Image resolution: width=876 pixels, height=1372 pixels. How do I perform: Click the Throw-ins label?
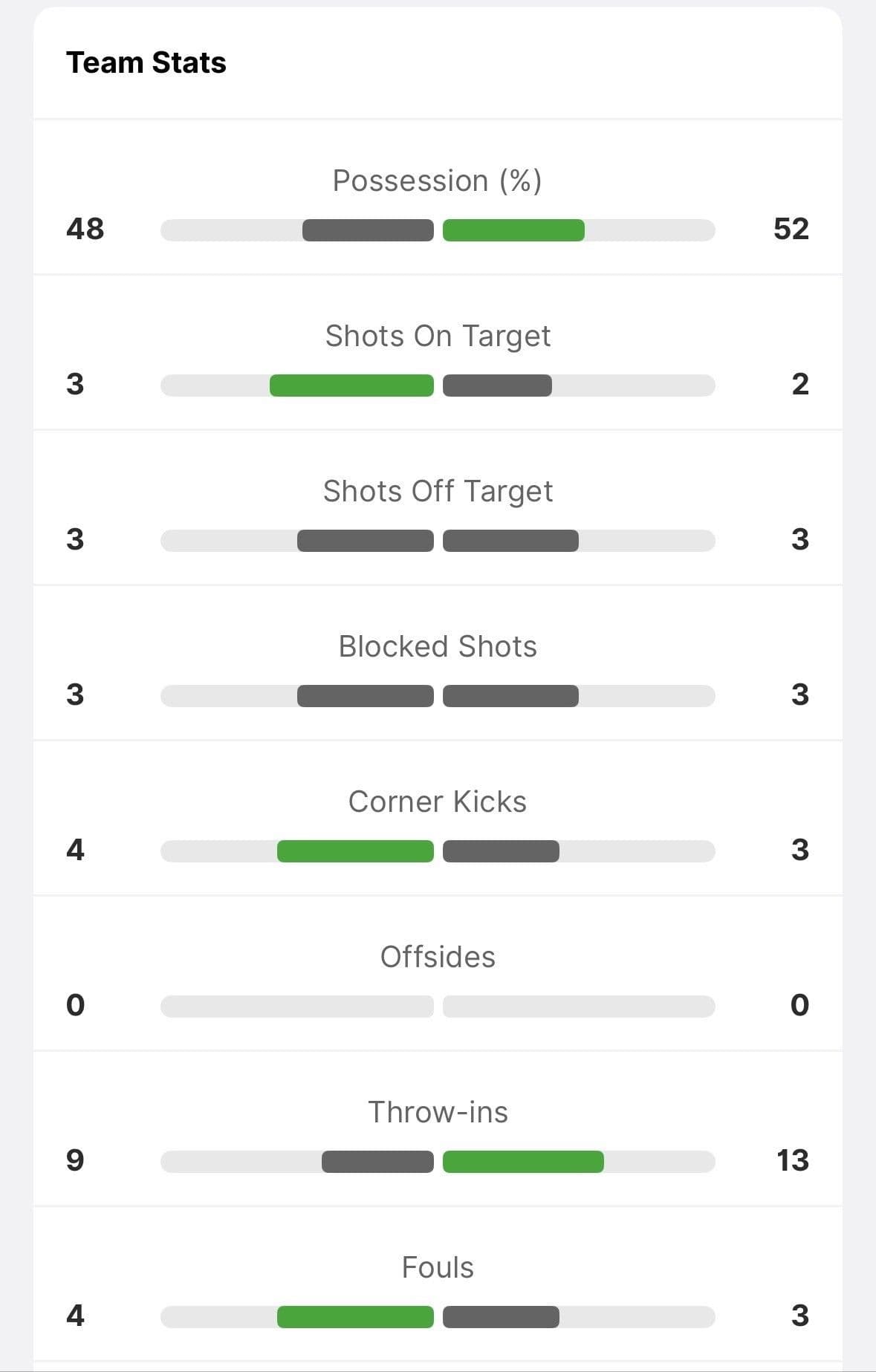click(x=438, y=1112)
